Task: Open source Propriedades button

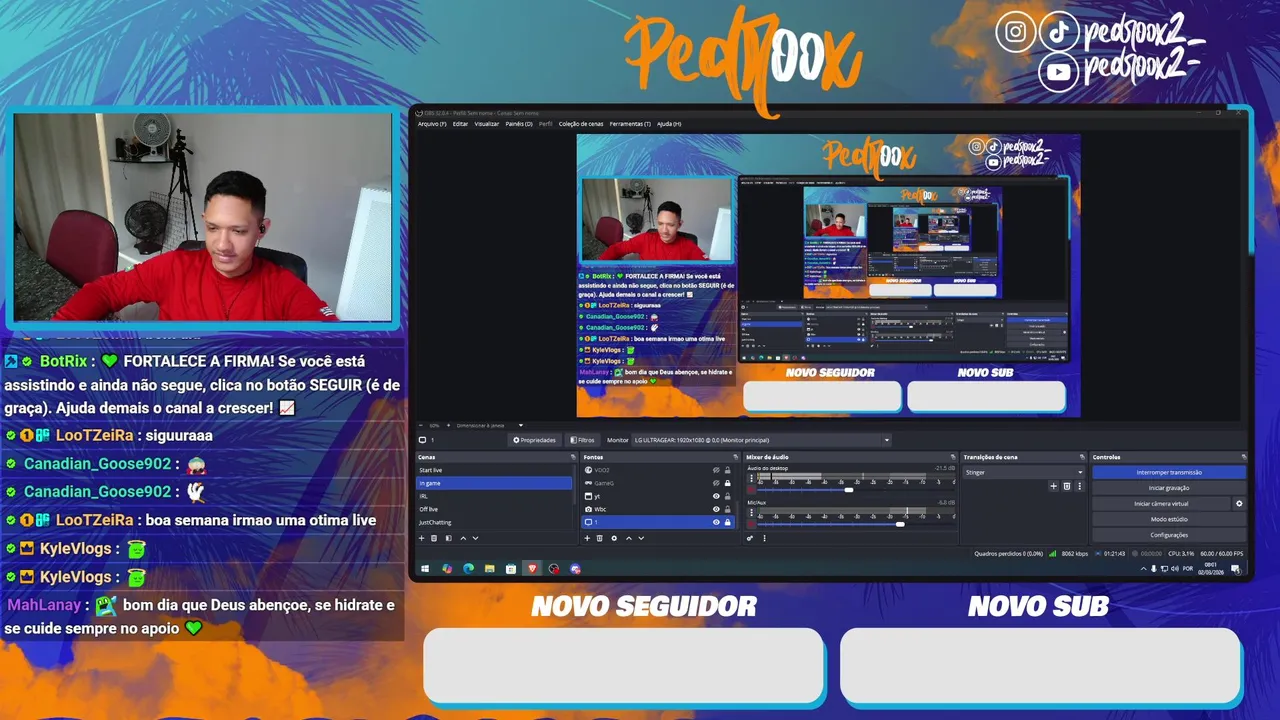Action: coord(534,440)
